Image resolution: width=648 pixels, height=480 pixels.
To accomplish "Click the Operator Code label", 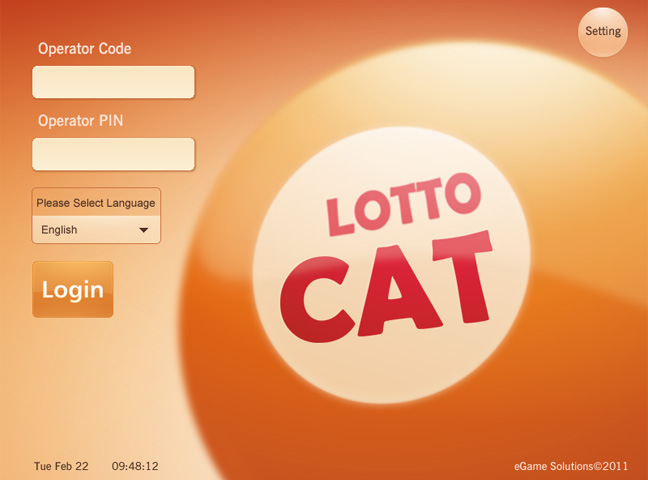I will pos(85,49).
